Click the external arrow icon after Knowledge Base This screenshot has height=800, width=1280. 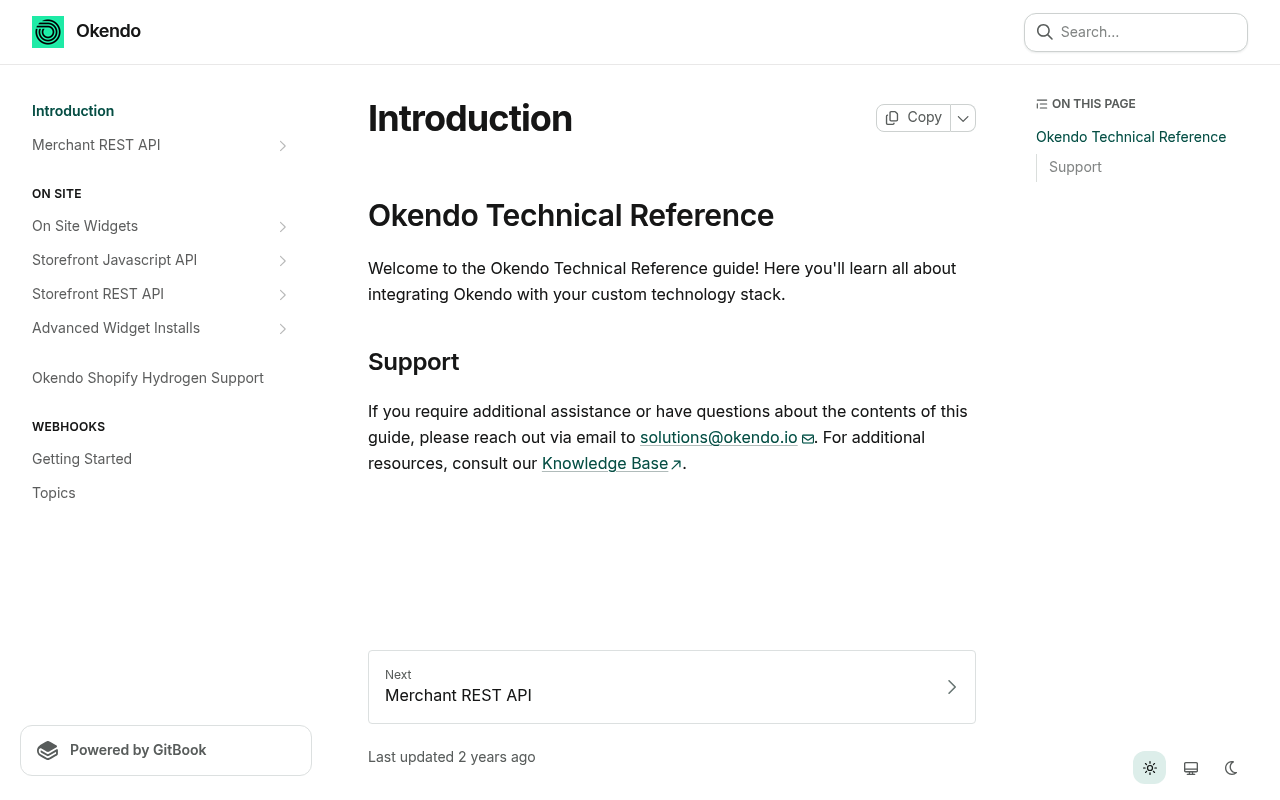click(x=676, y=464)
